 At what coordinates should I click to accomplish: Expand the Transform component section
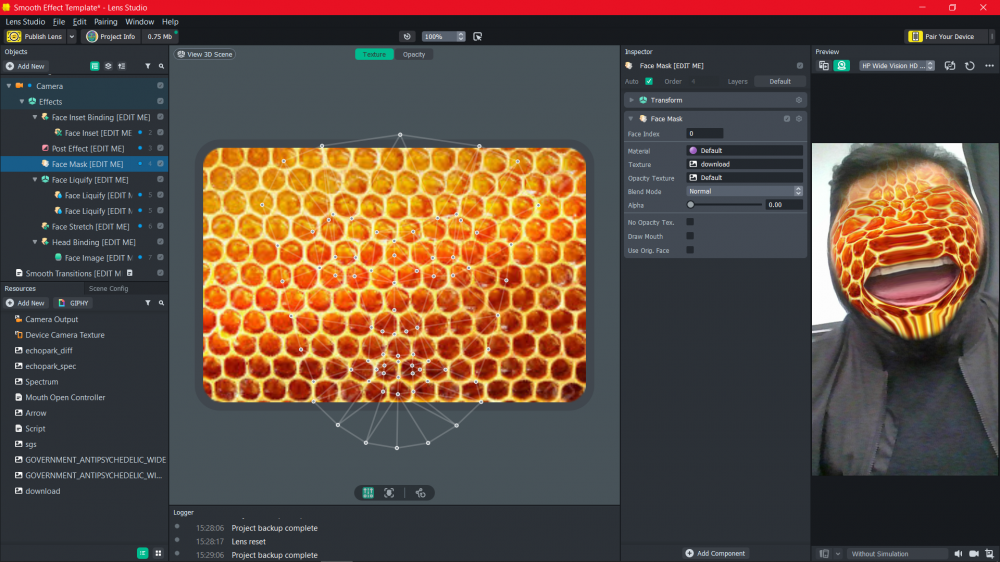632,100
